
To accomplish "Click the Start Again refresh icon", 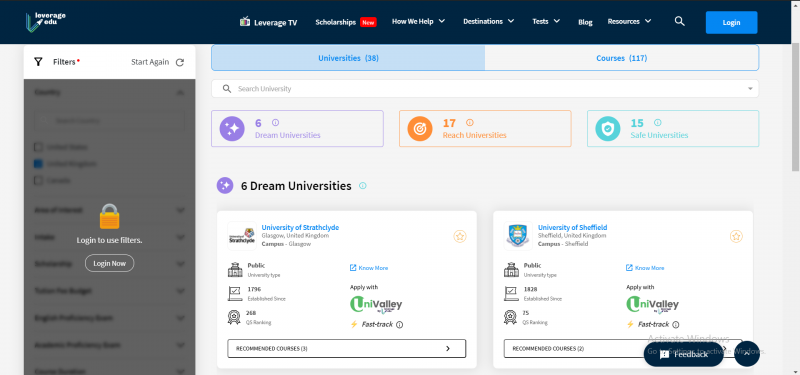I will coord(180,62).
